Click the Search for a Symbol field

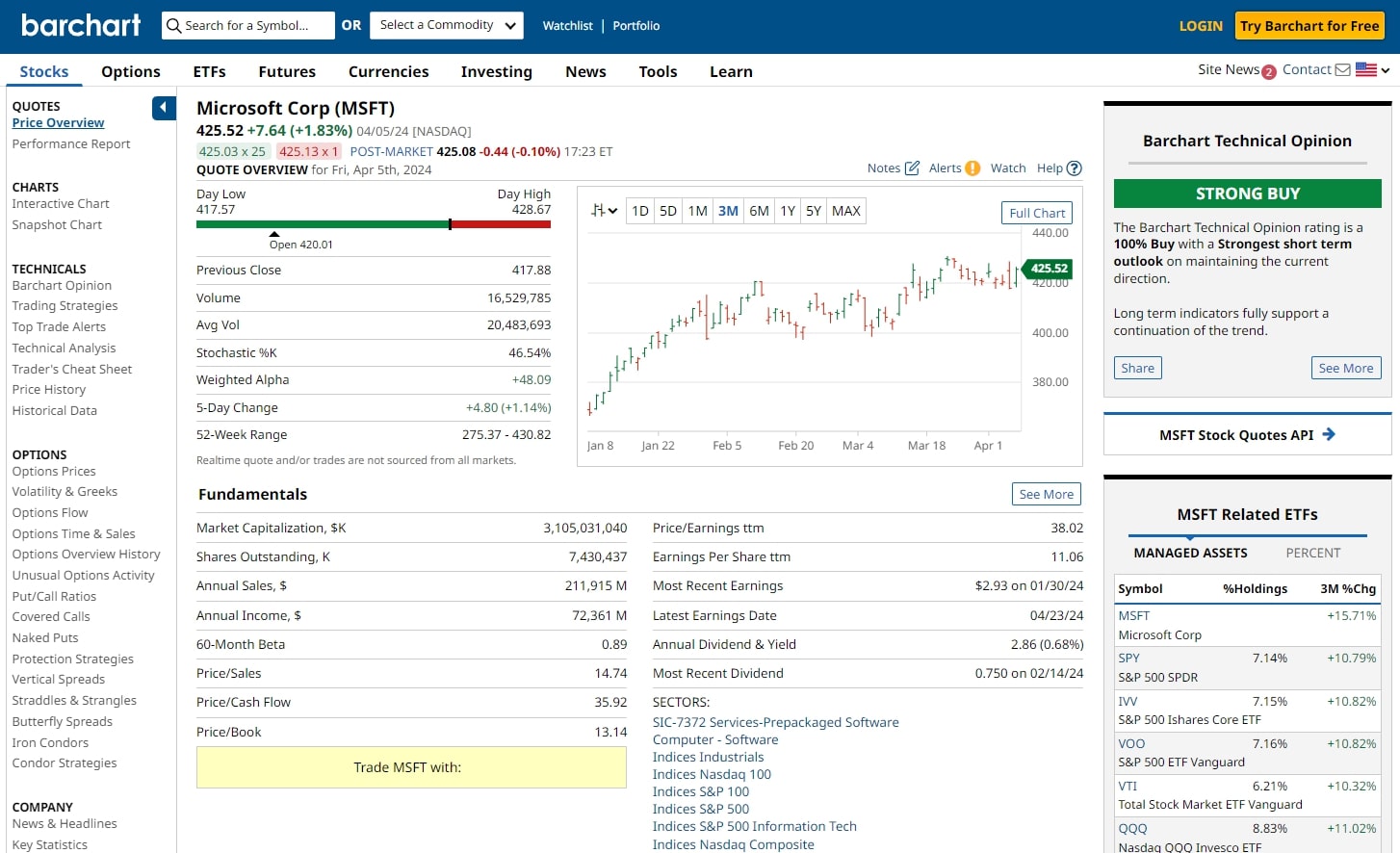click(x=248, y=25)
